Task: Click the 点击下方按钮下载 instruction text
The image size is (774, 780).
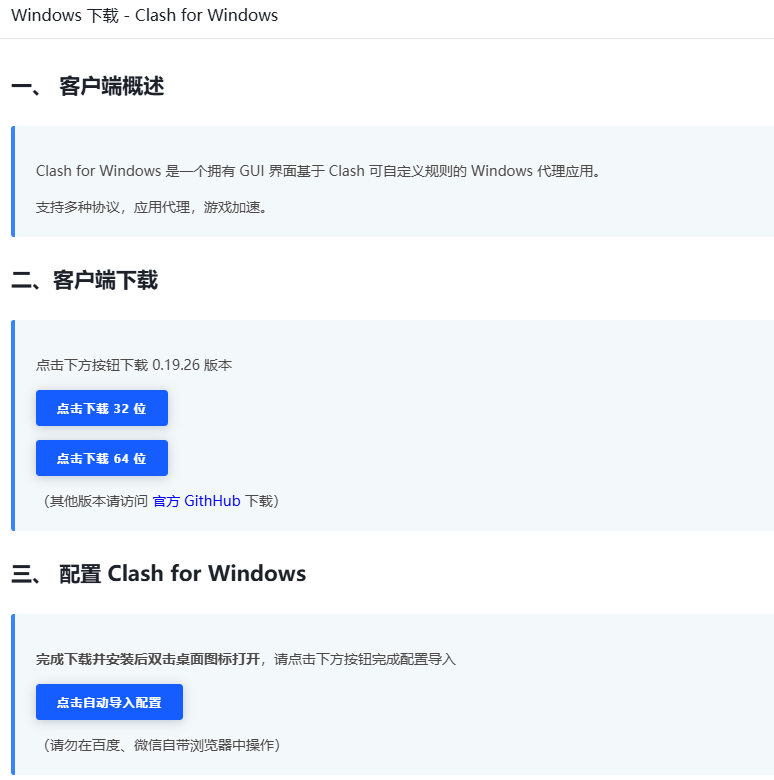Action: (92, 365)
